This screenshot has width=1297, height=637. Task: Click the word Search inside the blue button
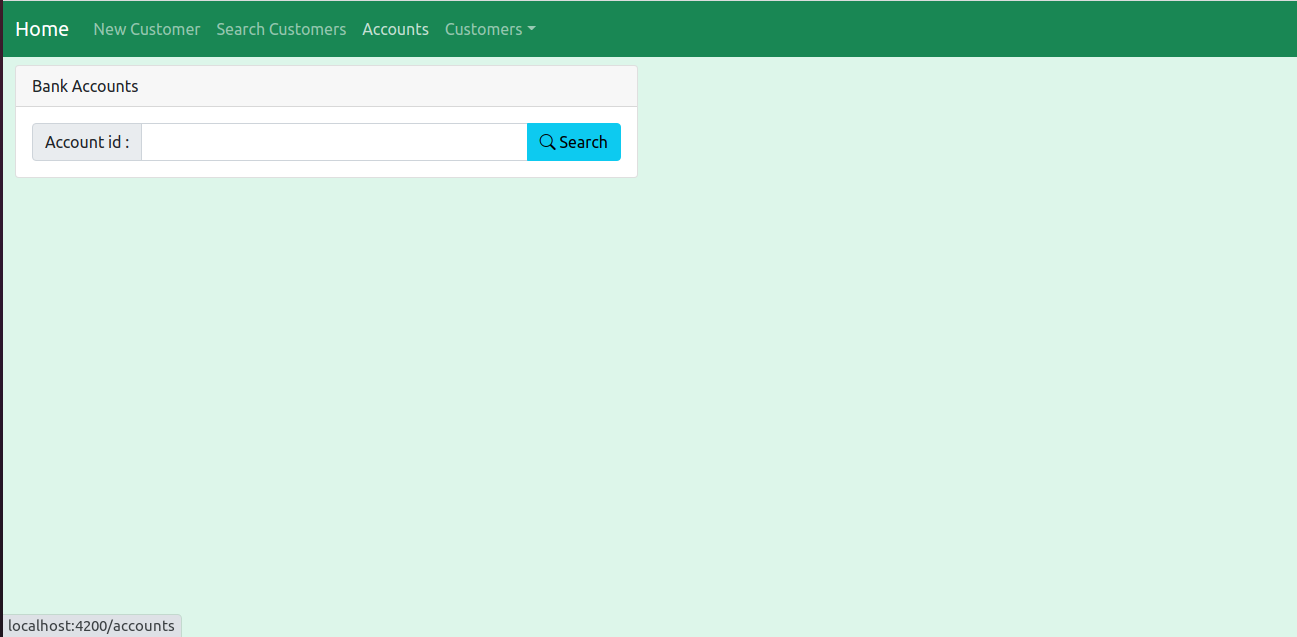pyautogui.click(x=583, y=142)
